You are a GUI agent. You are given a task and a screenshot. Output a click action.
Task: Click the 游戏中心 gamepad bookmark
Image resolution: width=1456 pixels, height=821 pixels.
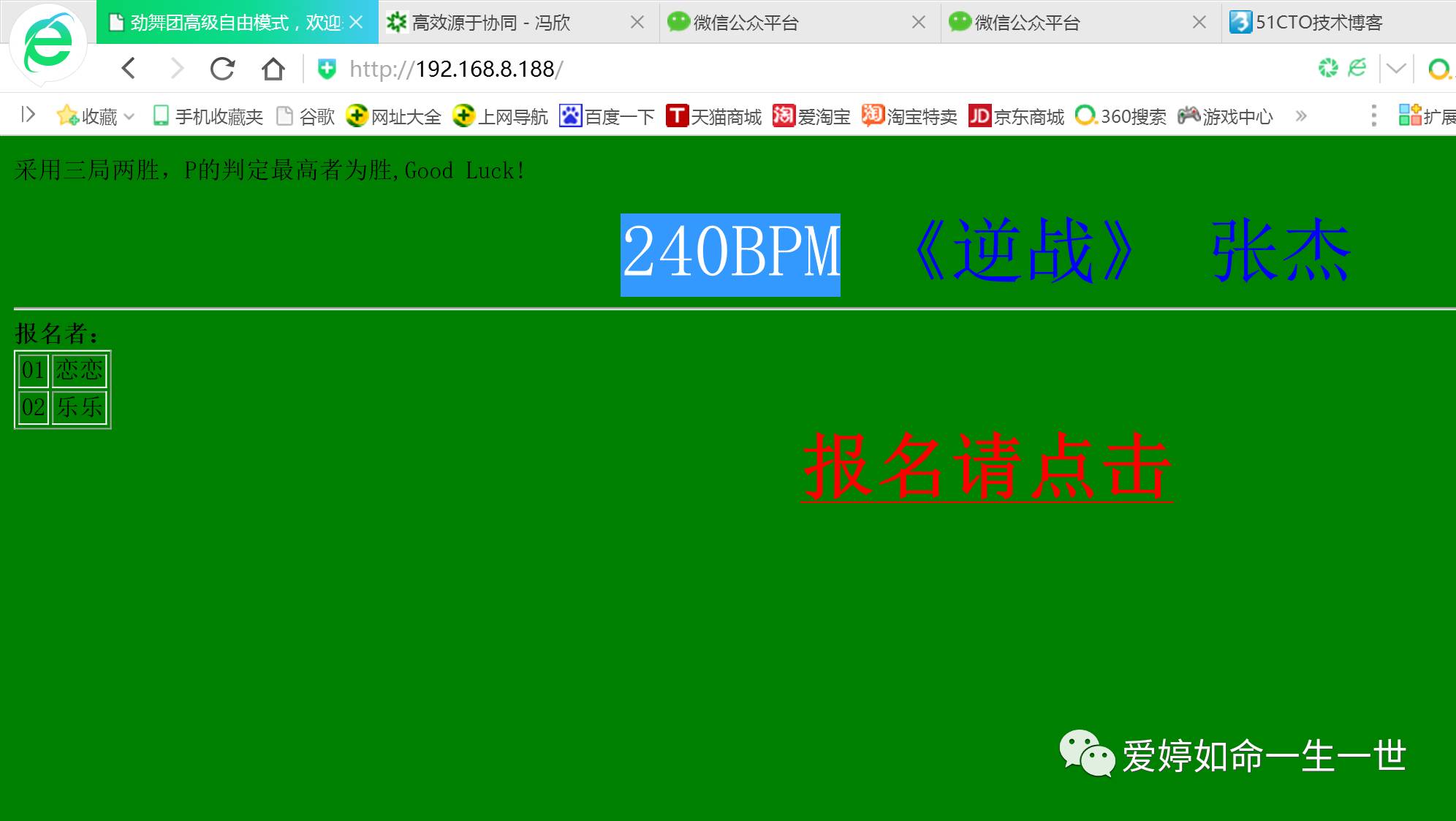click(x=1226, y=116)
